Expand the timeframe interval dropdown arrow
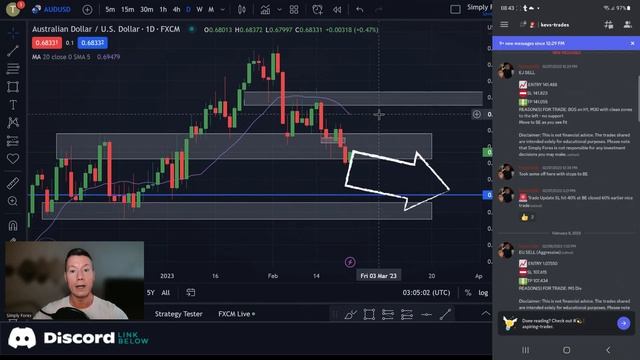 click(x=222, y=9)
